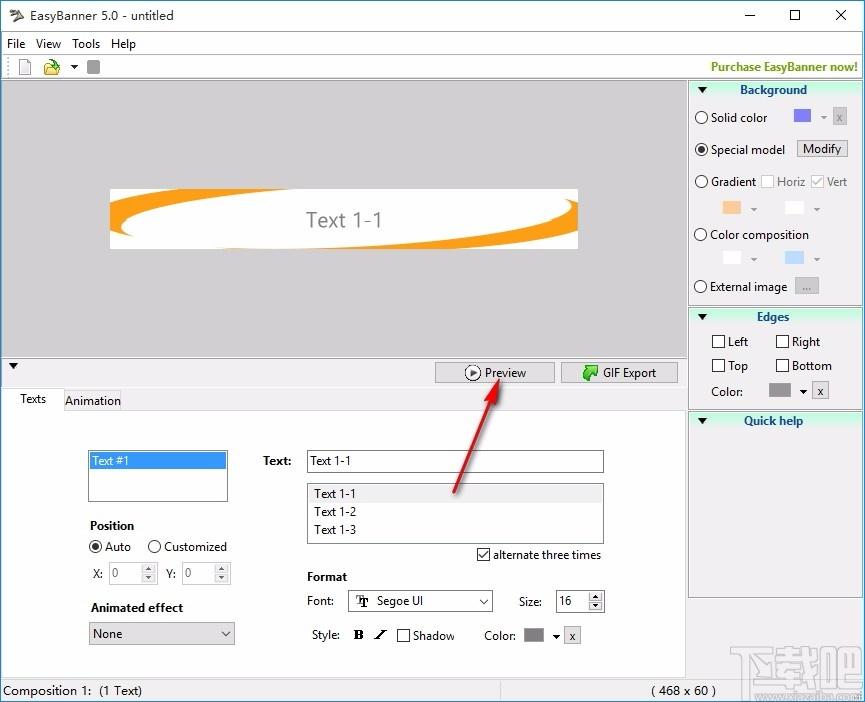Clear the text color with x button

(x=572, y=636)
